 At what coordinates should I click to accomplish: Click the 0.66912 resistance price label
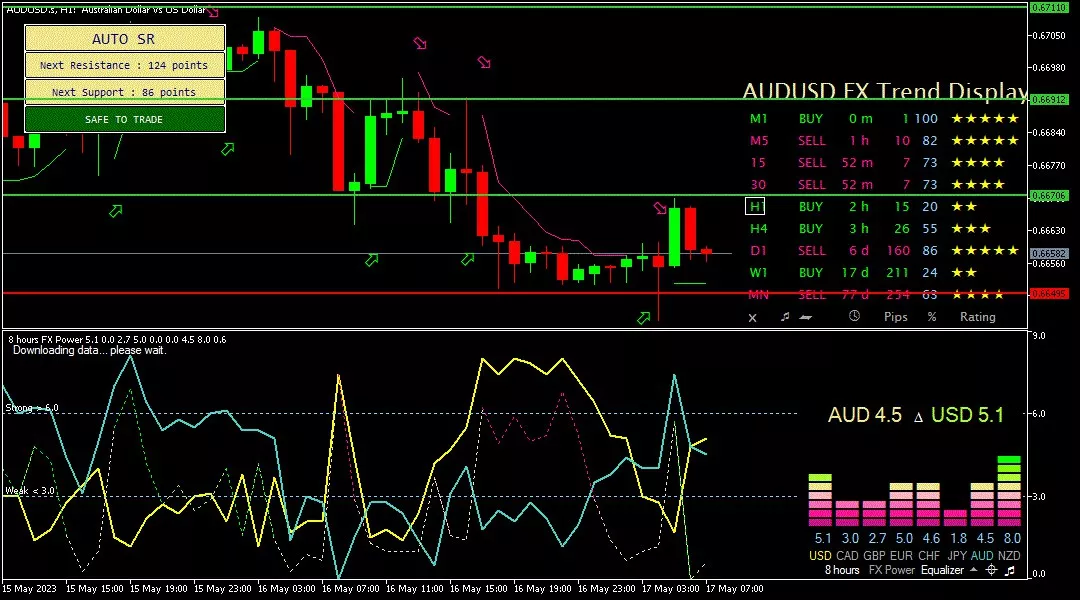pyautogui.click(x=1048, y=99)
